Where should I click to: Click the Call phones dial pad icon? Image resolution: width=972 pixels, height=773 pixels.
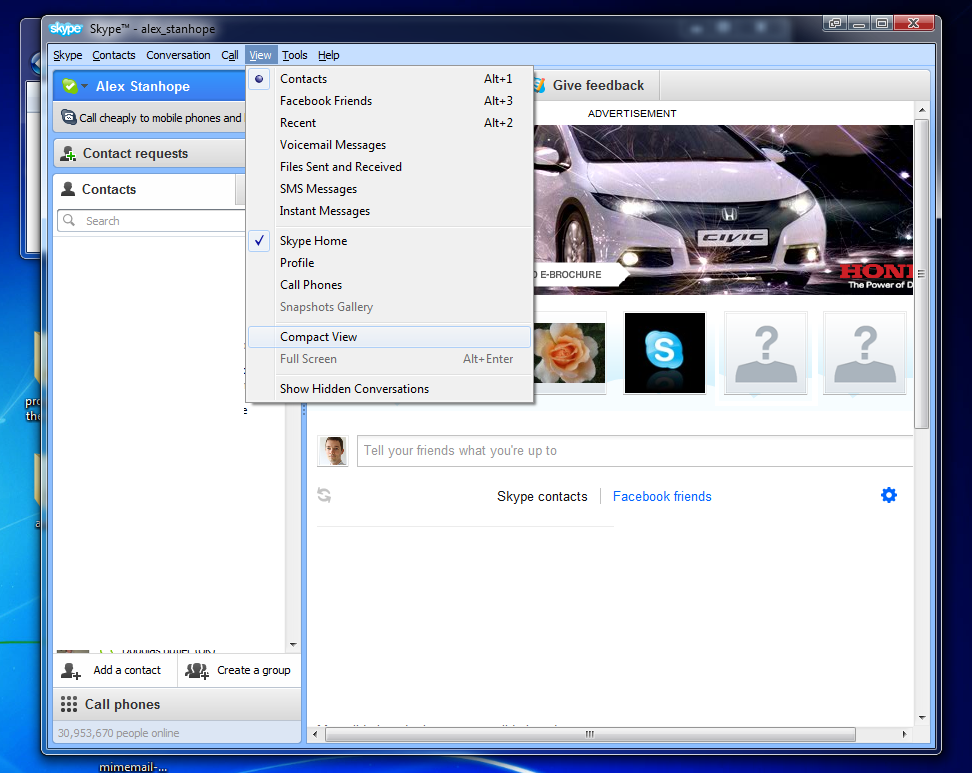coord(69,704)
